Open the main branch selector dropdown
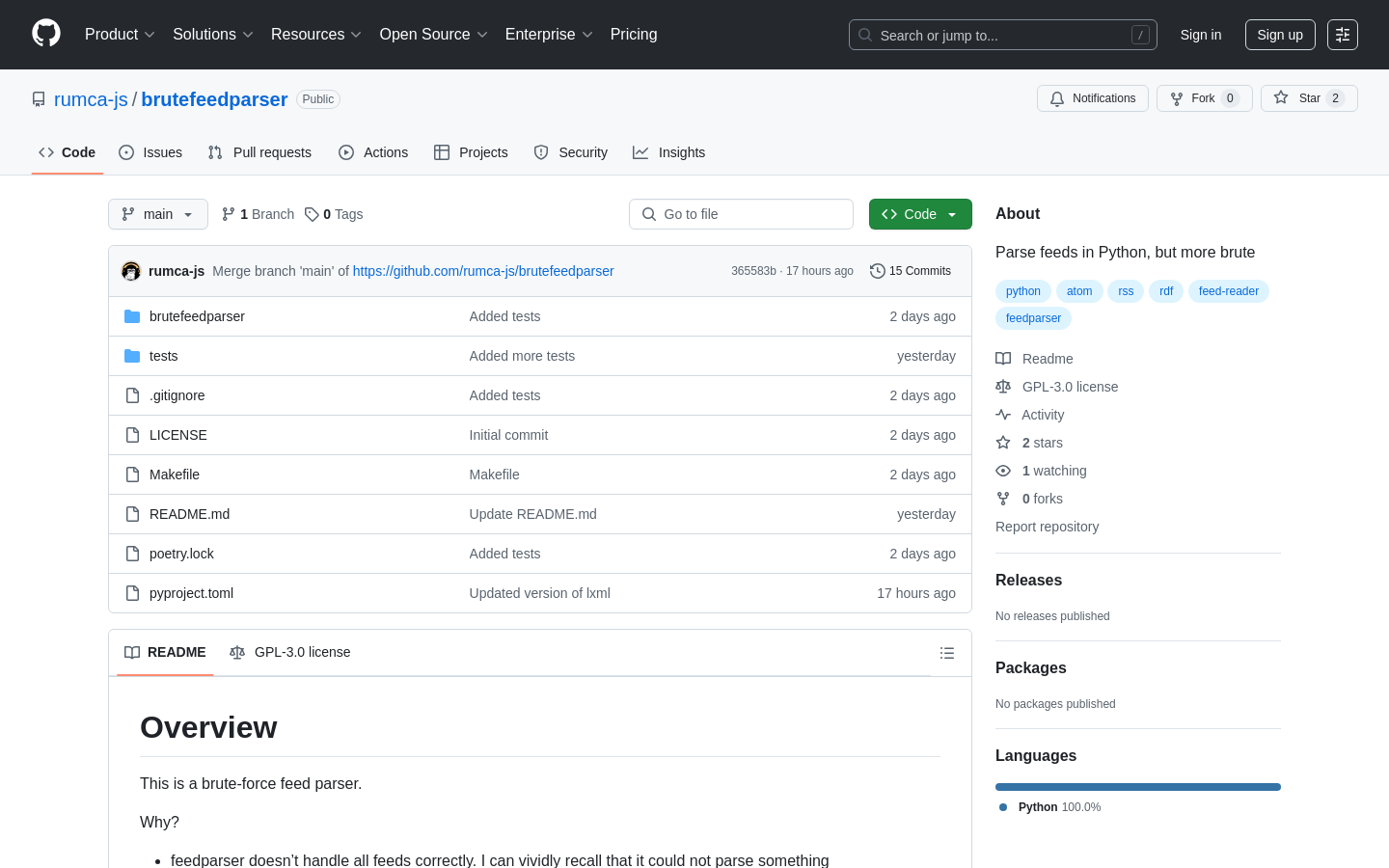Screen dimensions: 1389x868 (158, 214)
